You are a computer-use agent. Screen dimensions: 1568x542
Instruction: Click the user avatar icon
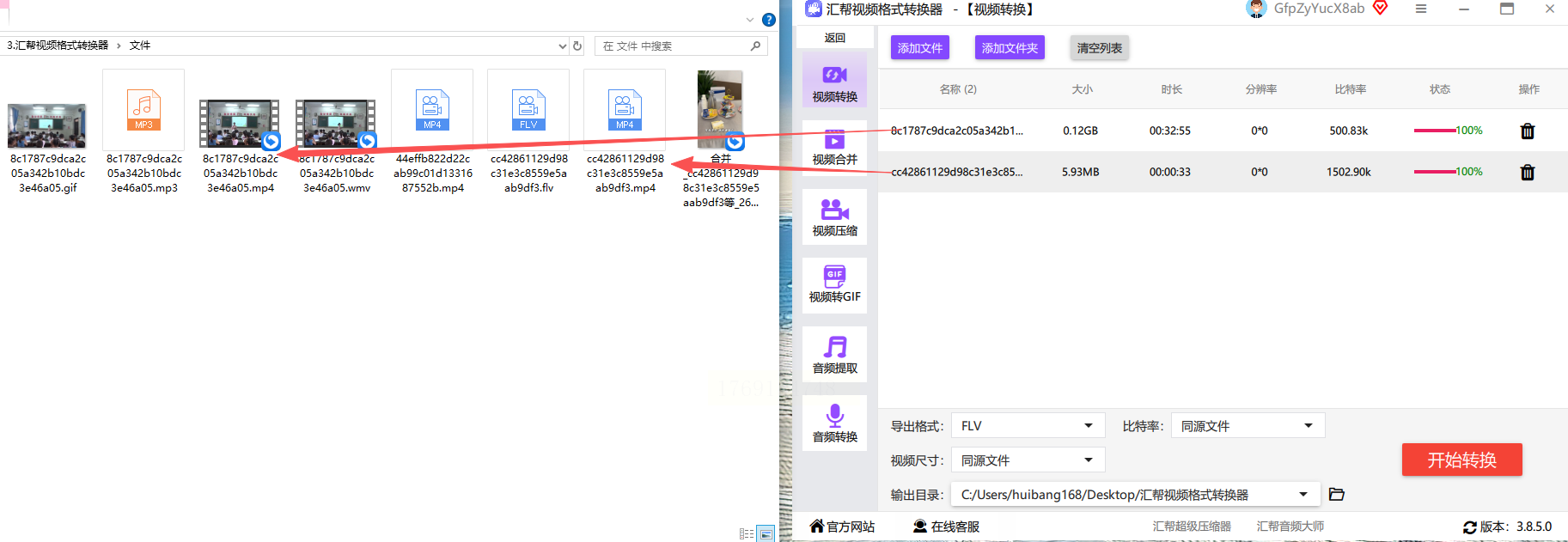pyautogui.click(x=1256, y=9)
